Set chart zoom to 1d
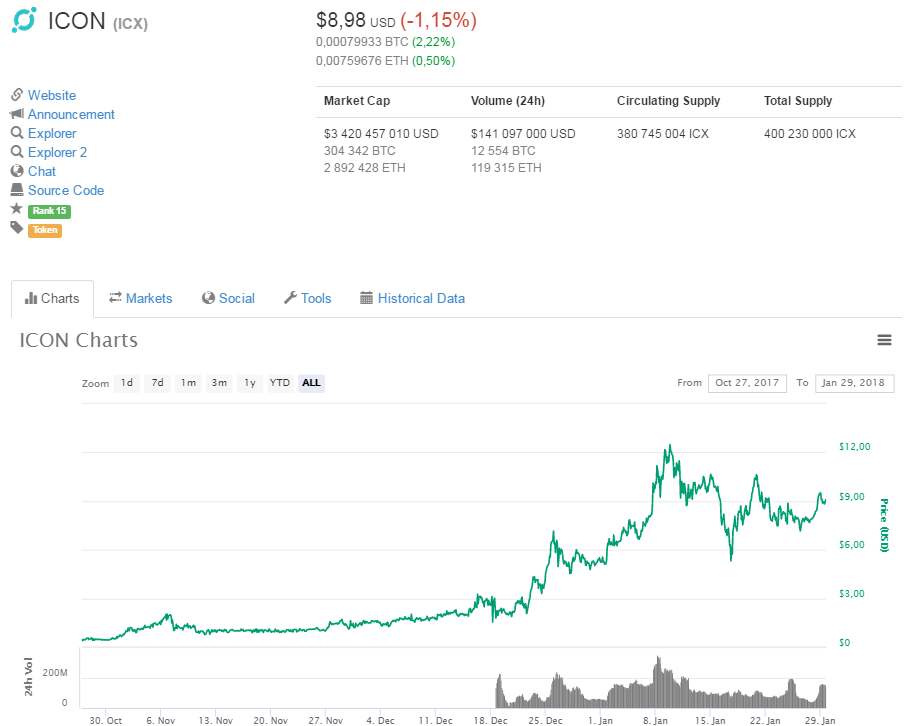Viewport: 905px width, 726px height. (x=127, y=383)
